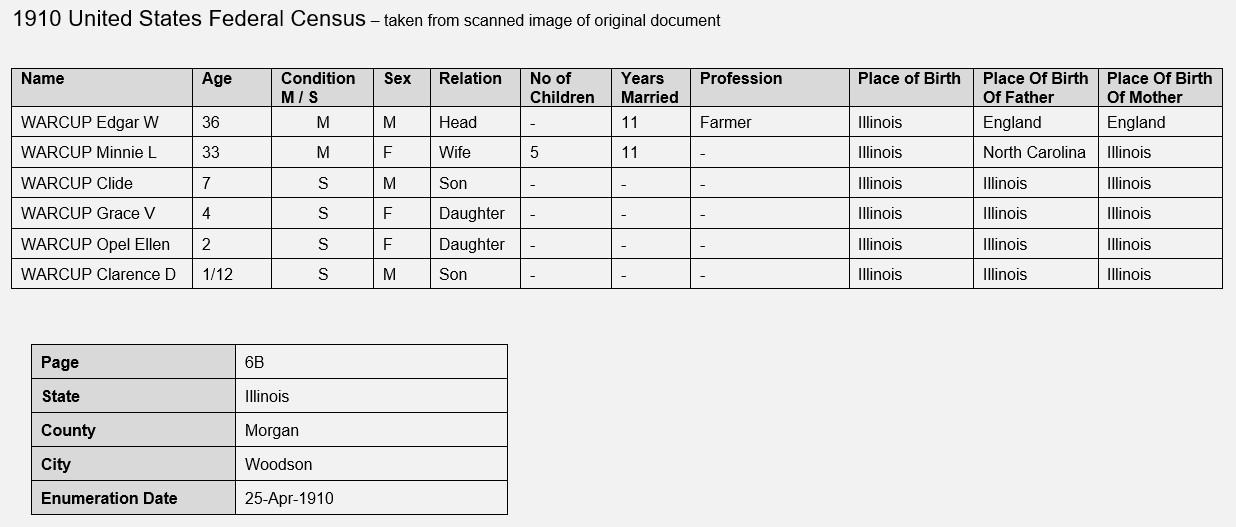Click the Place Of Birth Of Mother header
The height and width of the screenshot is (527, 1236).
pos(1160,87)
